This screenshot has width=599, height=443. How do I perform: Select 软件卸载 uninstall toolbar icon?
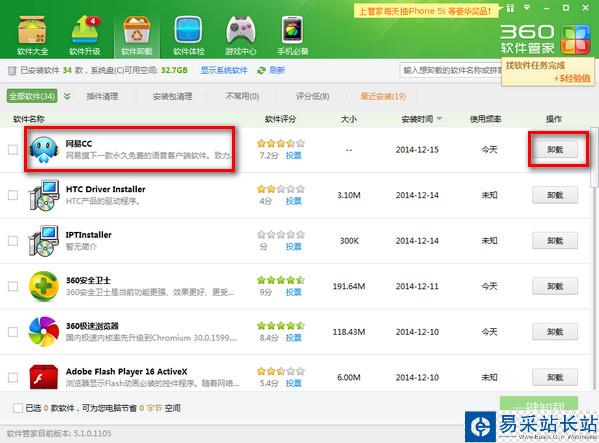(137, 36)
